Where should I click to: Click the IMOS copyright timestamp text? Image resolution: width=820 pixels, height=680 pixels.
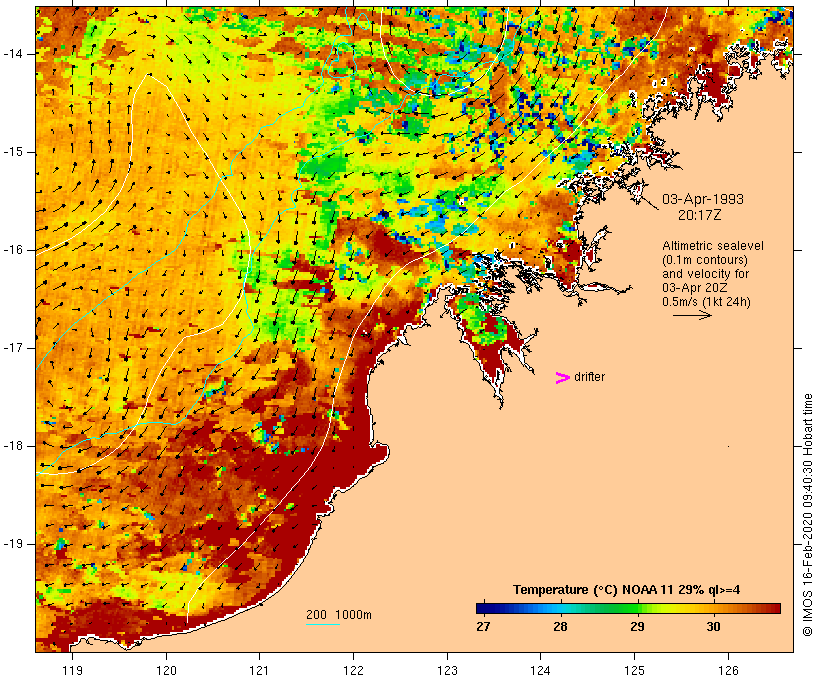click(x=807, y=515)
